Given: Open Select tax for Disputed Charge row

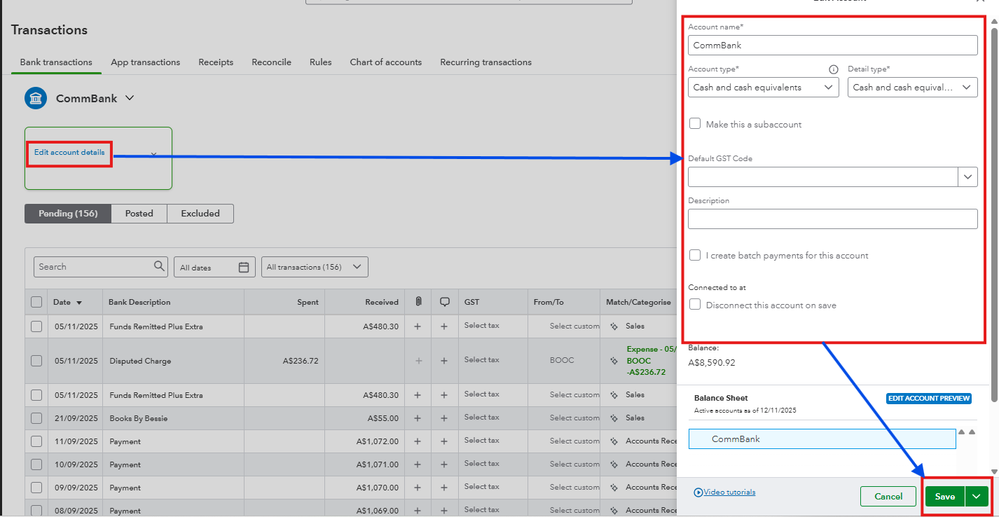Looking at the screenshot, I should coord(482,360).
